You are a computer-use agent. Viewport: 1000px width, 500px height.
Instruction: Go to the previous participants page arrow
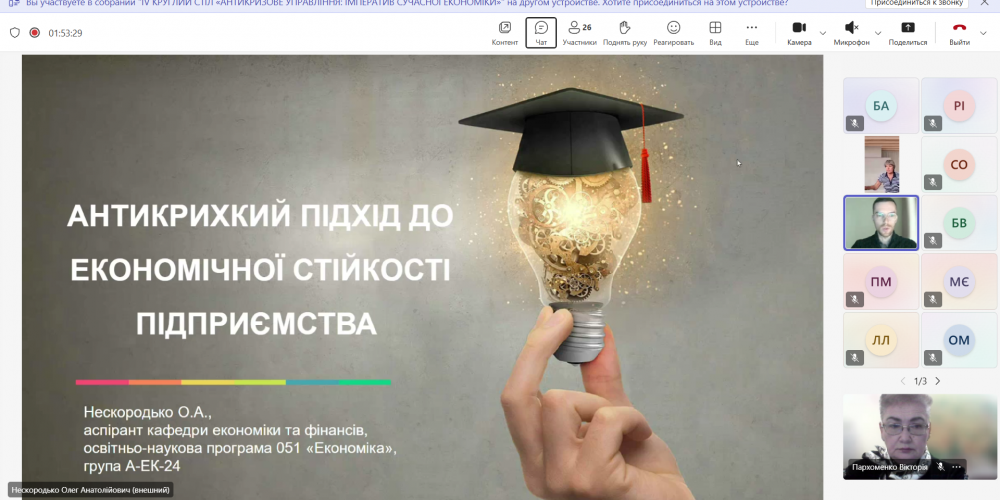coord(902,381)
